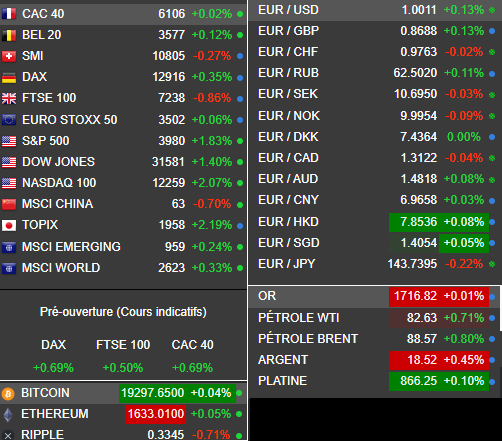Click the pre-opening FTSE 100 +0.50% value
Image resolution: width=502 pixels, height=441 pixels.
pos(123,368)
